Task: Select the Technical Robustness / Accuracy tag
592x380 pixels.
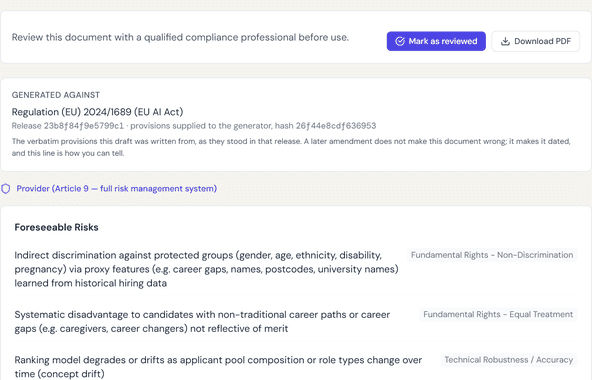Action: coord(509,360)
